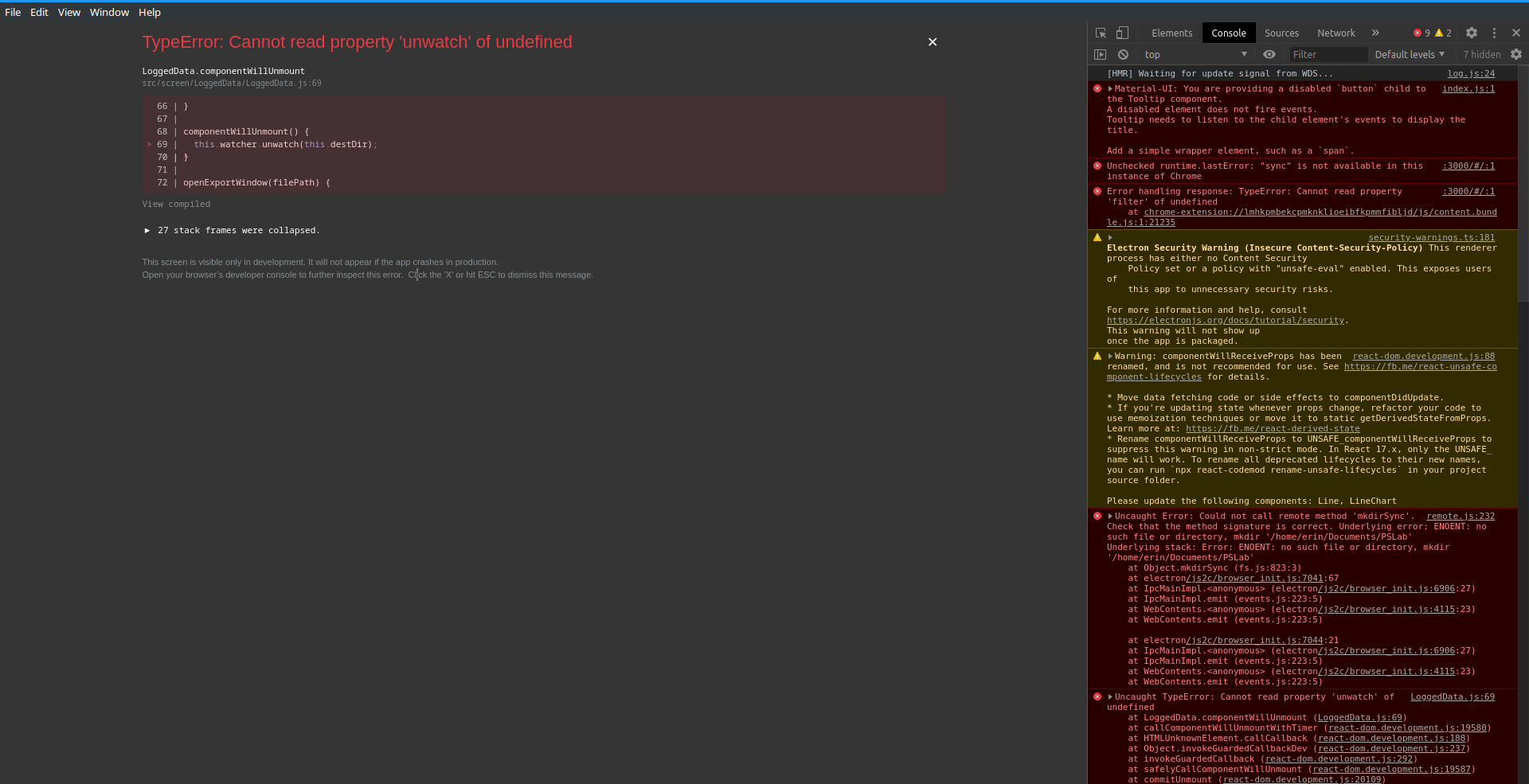Open the Default levels dropdown
This screenshot has width=1529, height=784.
[1409, 55]
